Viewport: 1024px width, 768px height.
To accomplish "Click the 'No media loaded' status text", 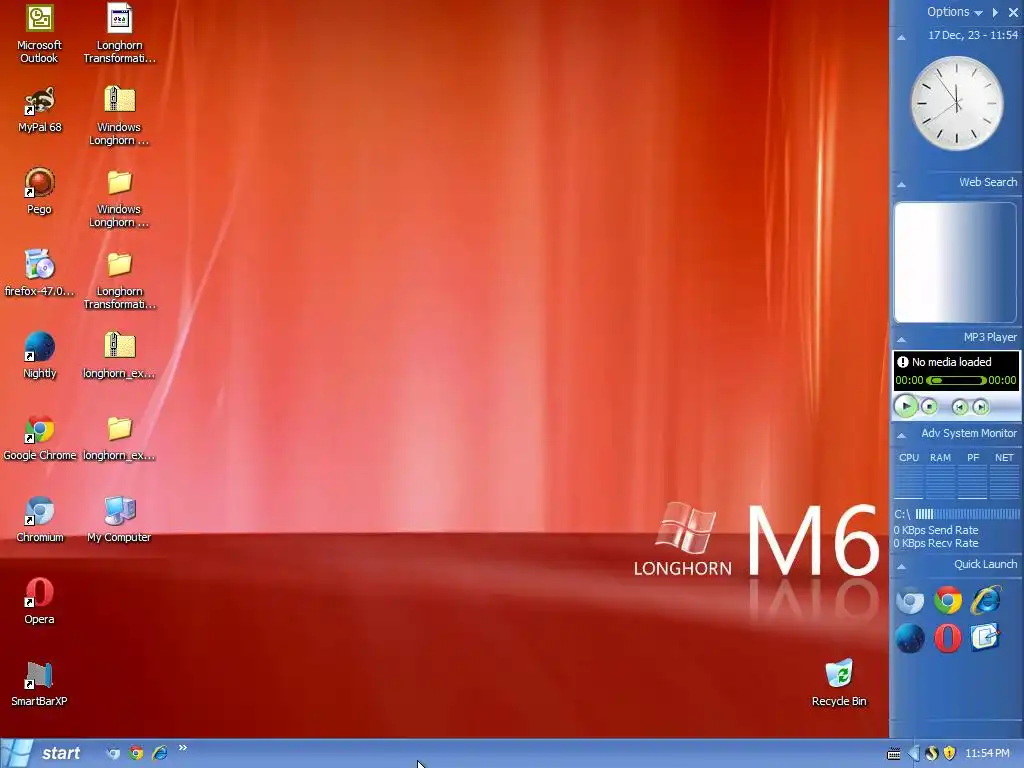I will [952, 362].
